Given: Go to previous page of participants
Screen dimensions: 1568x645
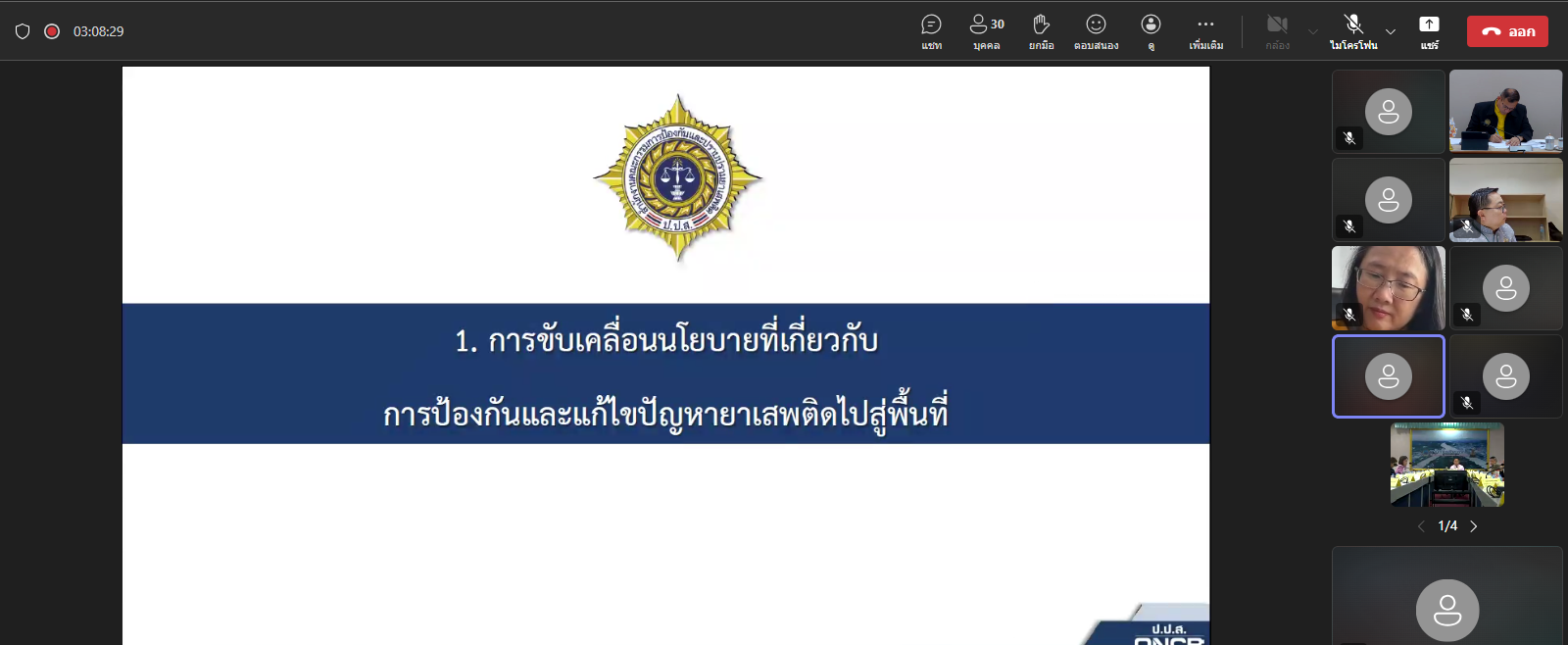Looking at the screenshot, I should coord(1421,526).
